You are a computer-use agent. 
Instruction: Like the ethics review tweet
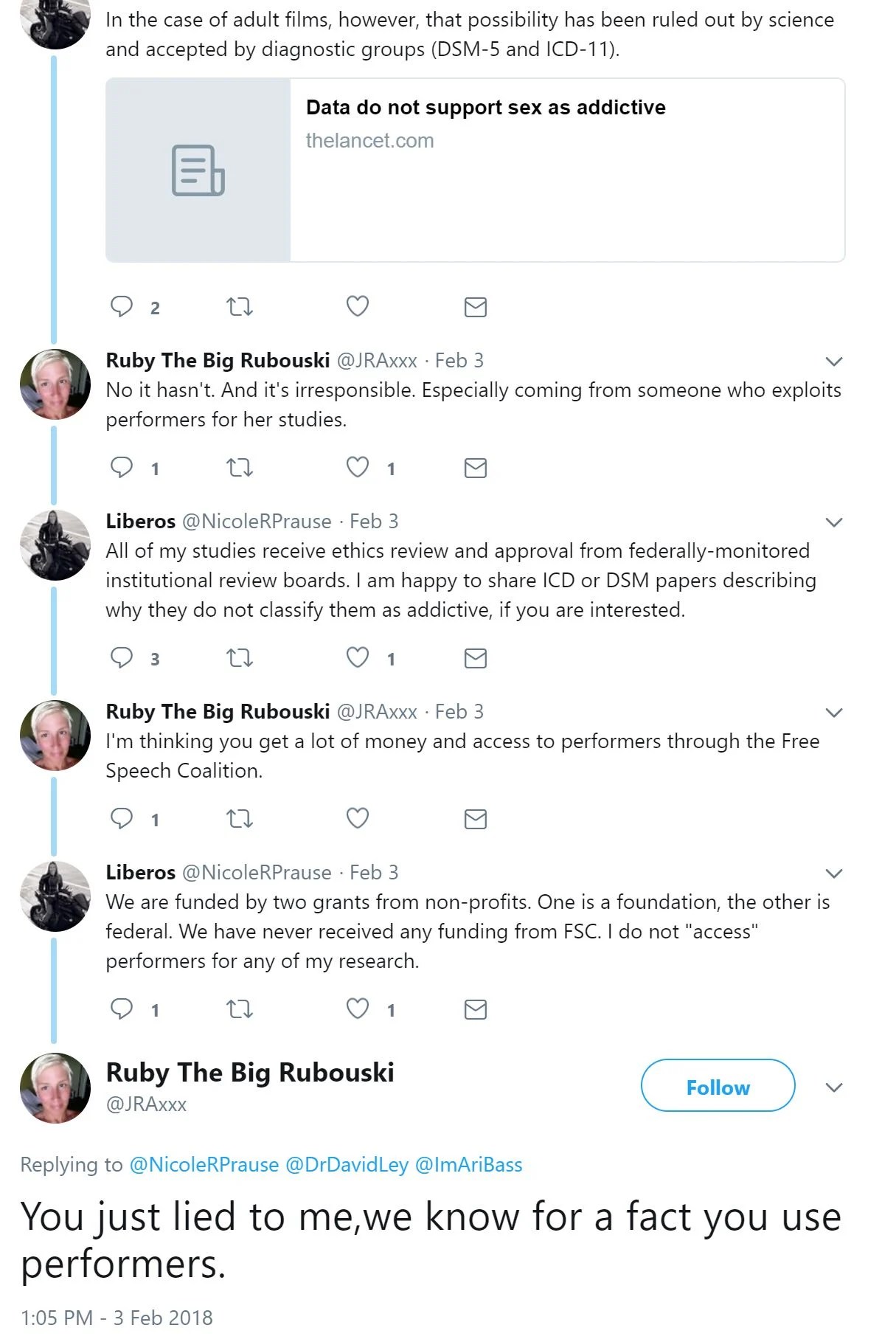[x=358, y=657]
